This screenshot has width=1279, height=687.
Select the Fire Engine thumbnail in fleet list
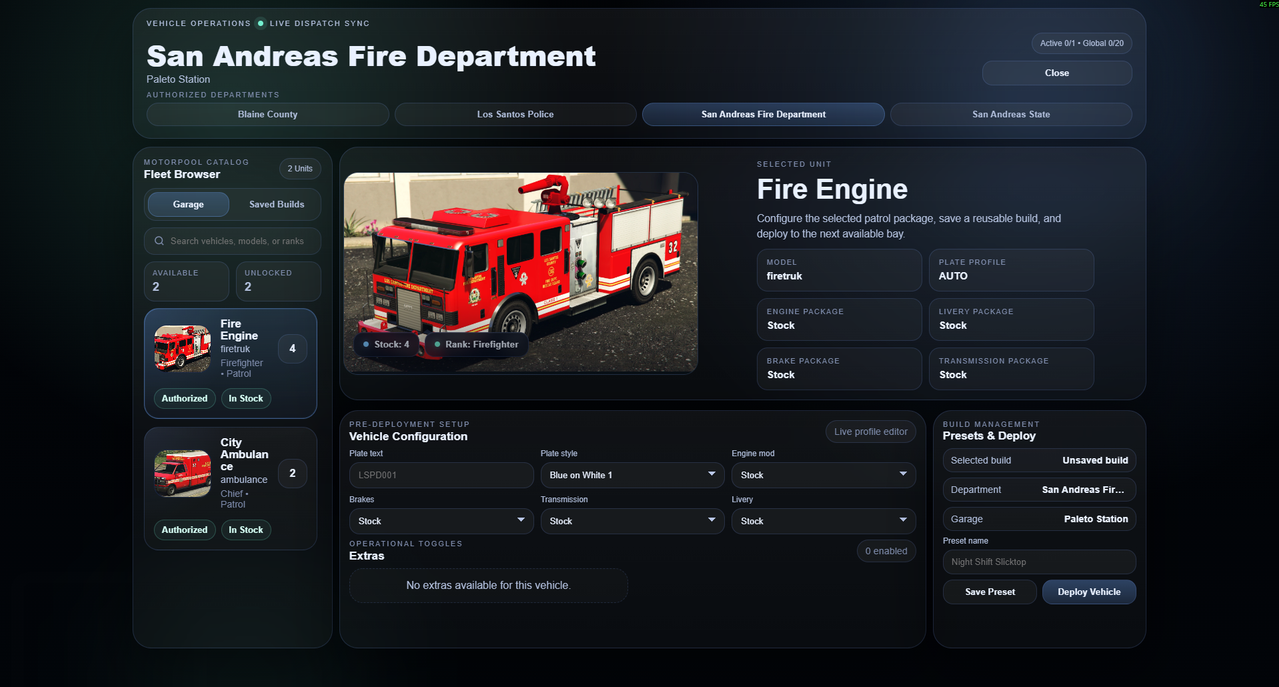click(x=182, y=349)
